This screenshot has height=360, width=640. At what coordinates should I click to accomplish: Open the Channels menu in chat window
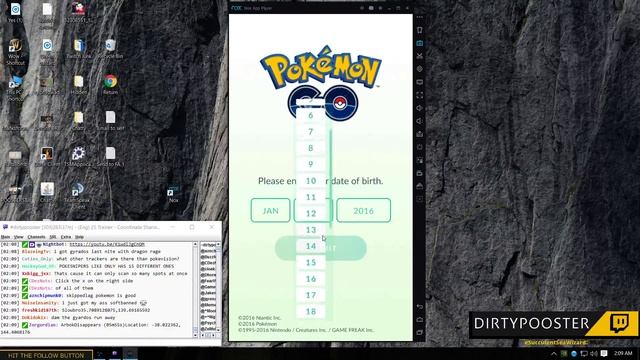coord(36,237)
